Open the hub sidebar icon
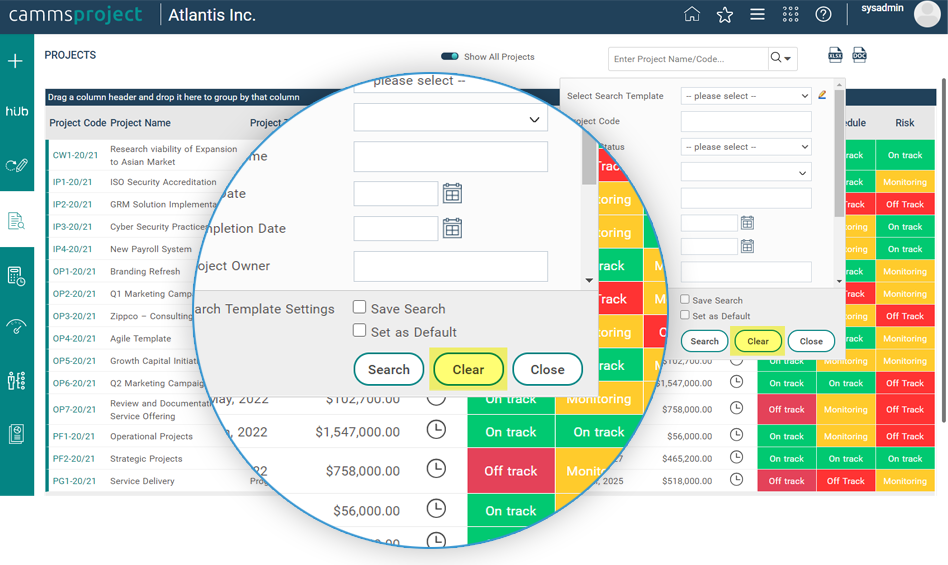 16,111
